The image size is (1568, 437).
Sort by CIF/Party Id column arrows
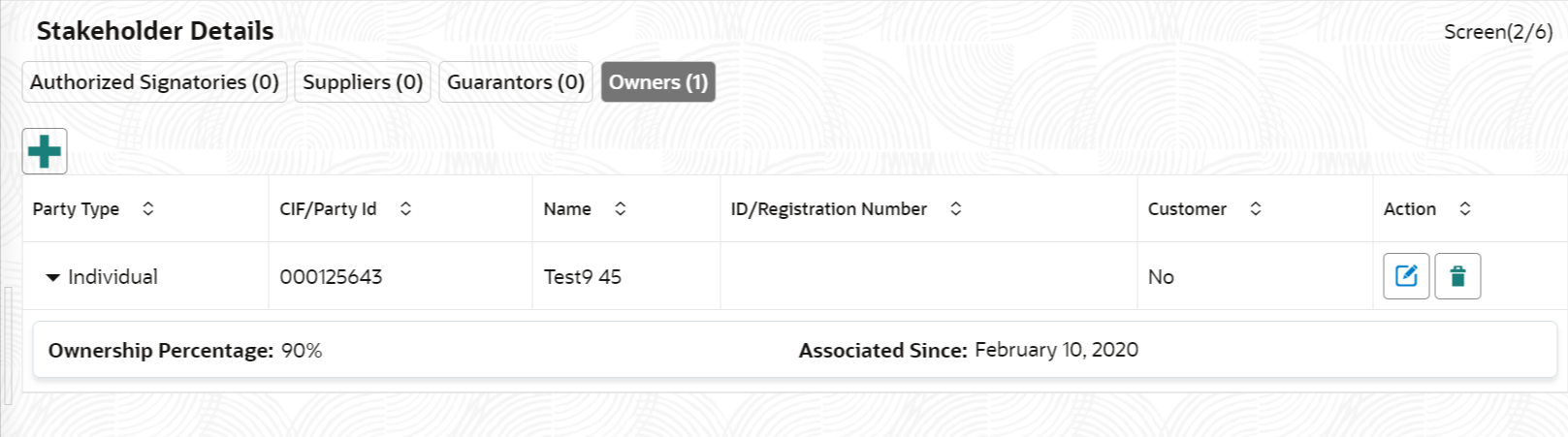[x=405, y=208]
